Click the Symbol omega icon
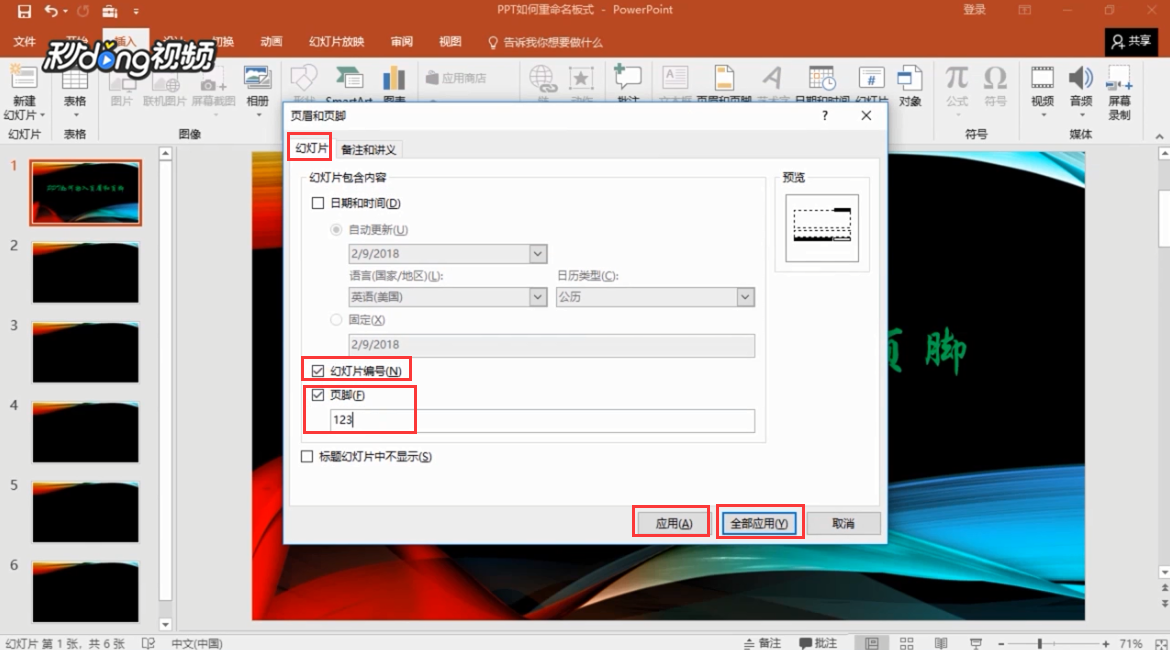Screen dimensions: 1170x650 (x=995, y=78)
